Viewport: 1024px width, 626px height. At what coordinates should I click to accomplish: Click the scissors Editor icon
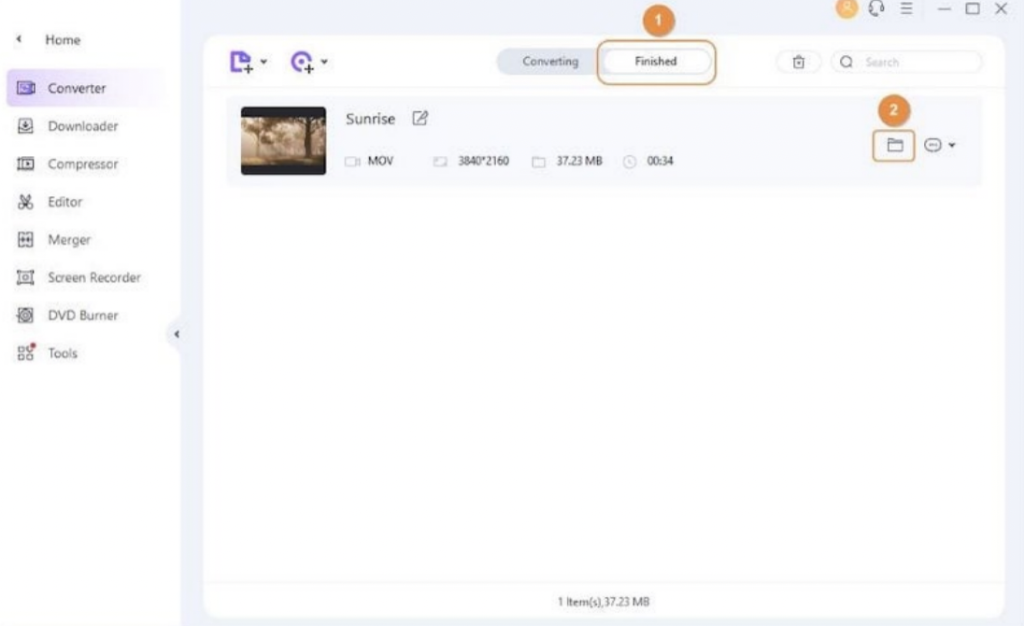click(x=25, y=202)
